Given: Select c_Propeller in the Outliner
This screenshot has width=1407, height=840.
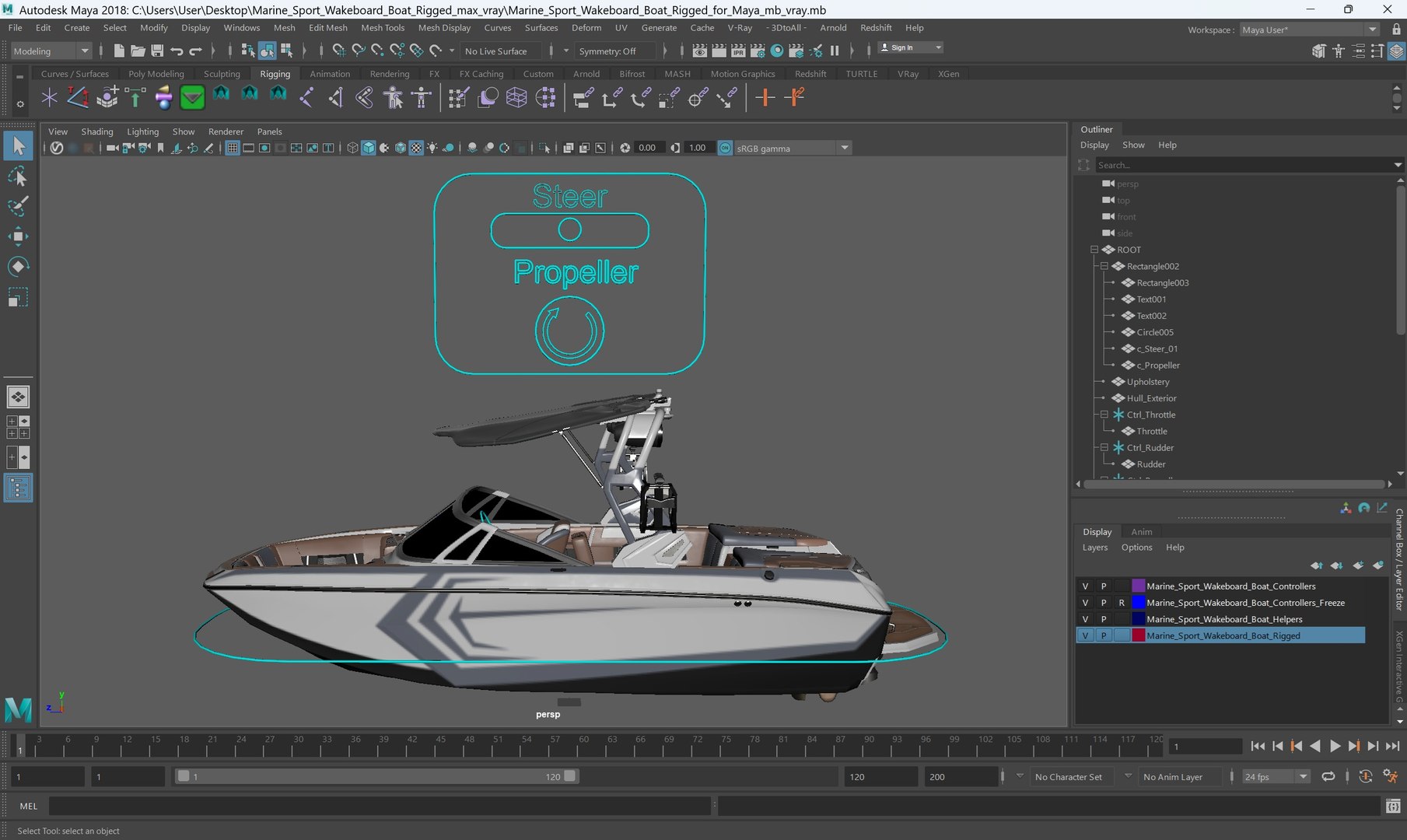Looking at the screenshot, I should pos(1157,366).
